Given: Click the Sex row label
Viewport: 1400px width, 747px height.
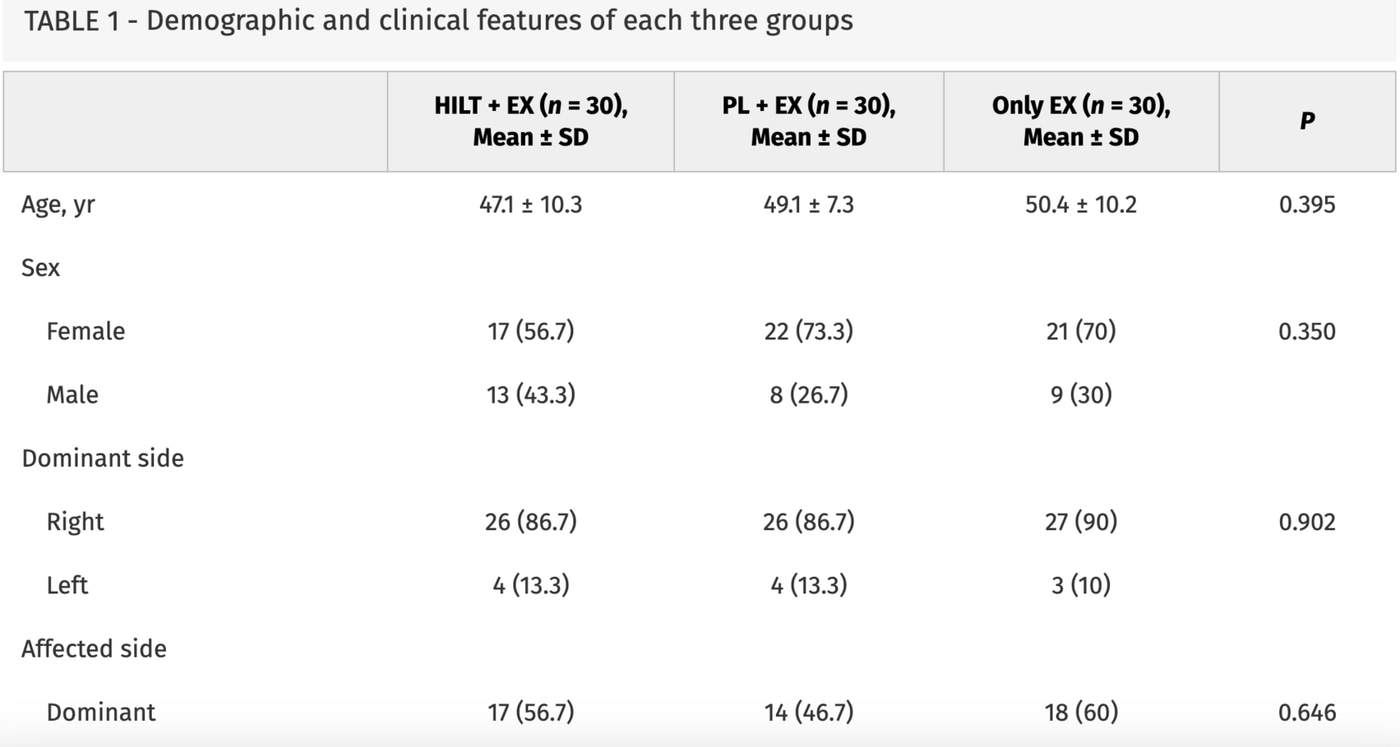Looking at the screenshot, I should pyautogui.click(x=41, y=268).
